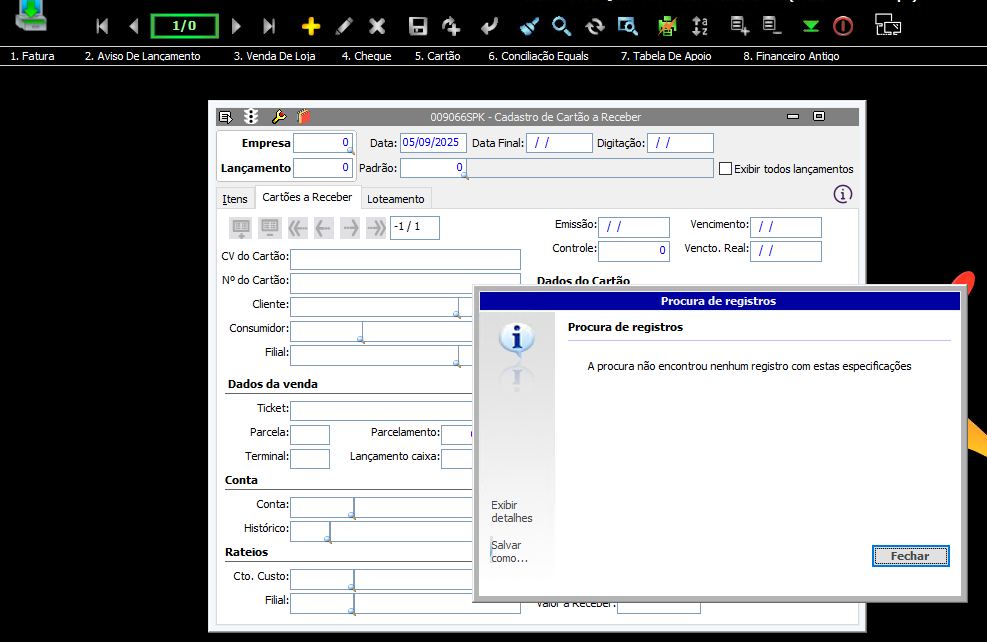Open the 6. Conciliação Equals menu
Viewport: 987px width, 642px height.
click(x=538, y=56)
